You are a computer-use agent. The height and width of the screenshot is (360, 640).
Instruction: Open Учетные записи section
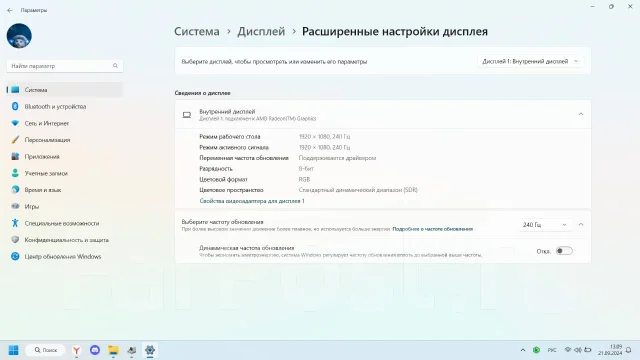[x=64, y=173]
